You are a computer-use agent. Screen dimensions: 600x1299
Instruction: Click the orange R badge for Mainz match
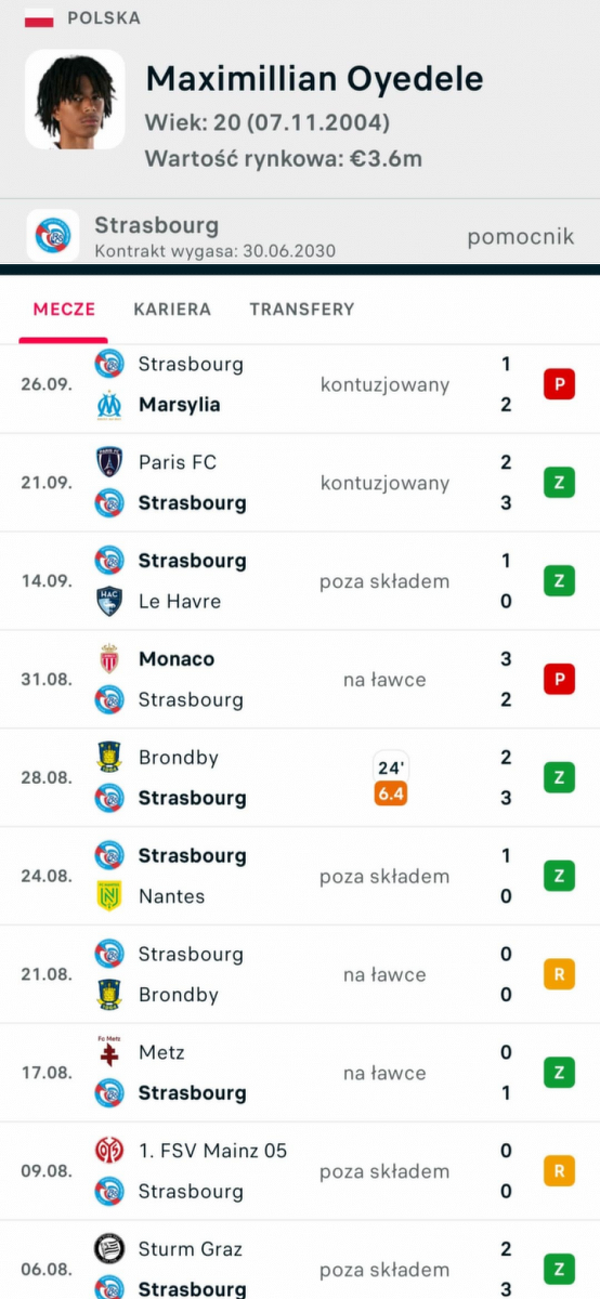tap(559, 1171)
